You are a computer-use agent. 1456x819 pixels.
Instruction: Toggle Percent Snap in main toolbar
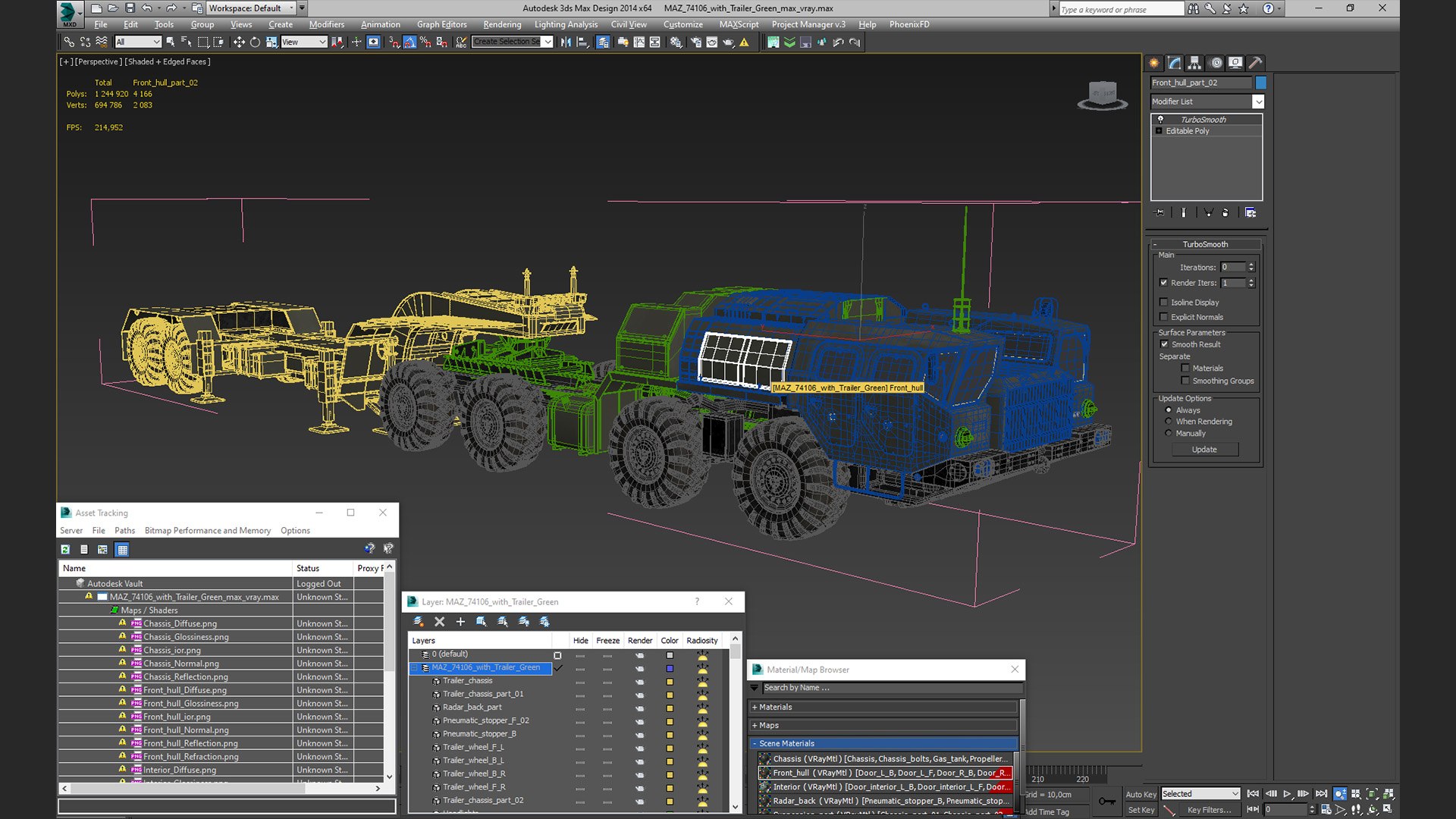425,42
